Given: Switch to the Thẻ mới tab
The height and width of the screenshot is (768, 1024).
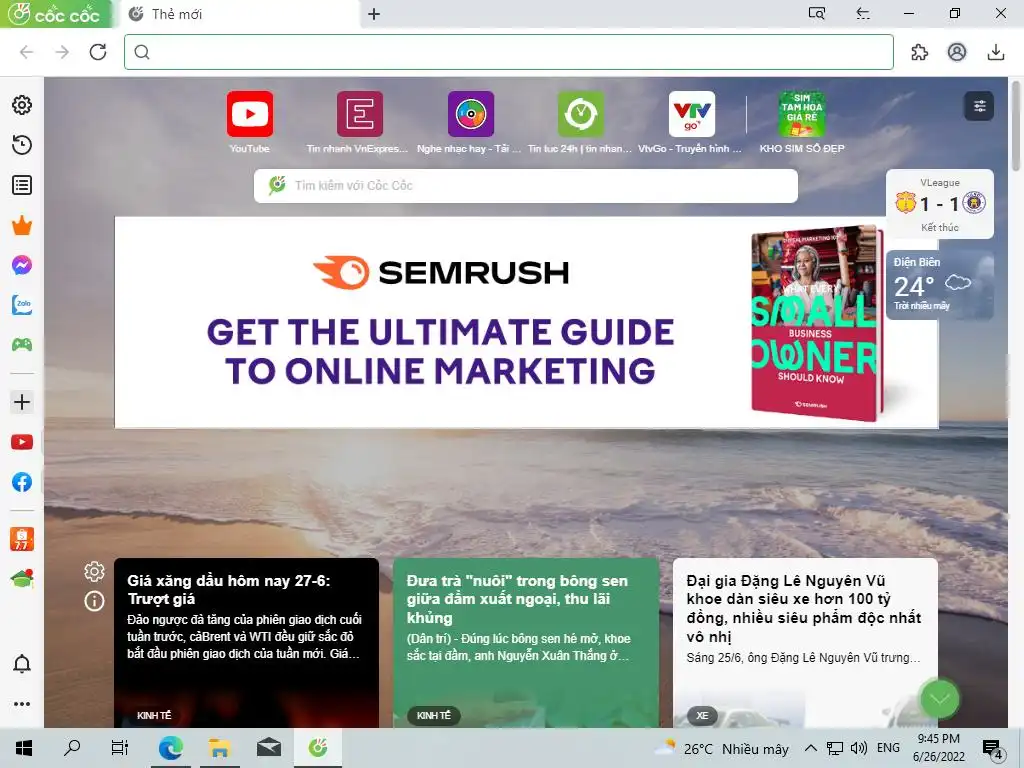Looking at the screenshot, I should 238,14.
